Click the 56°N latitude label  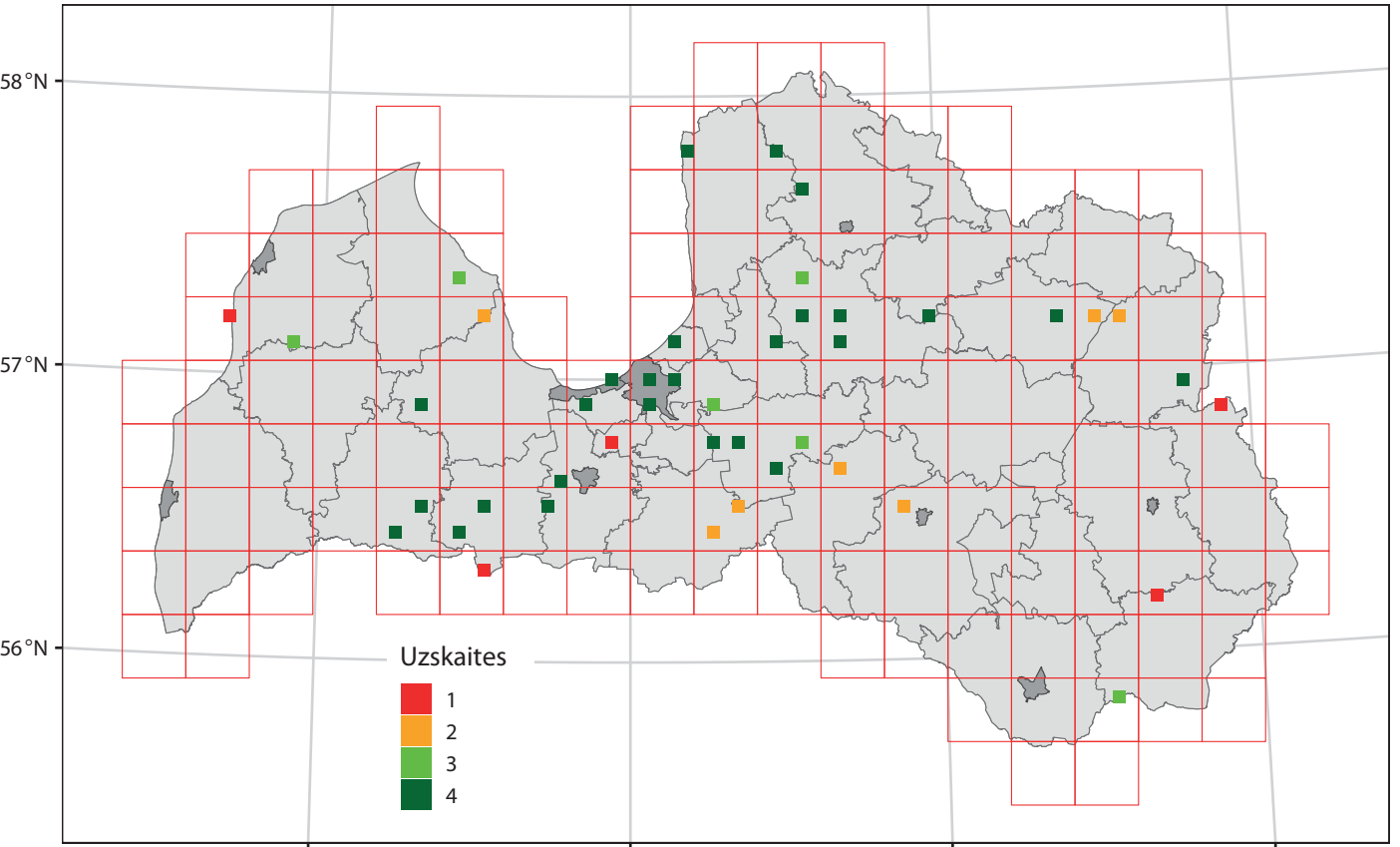24,647
